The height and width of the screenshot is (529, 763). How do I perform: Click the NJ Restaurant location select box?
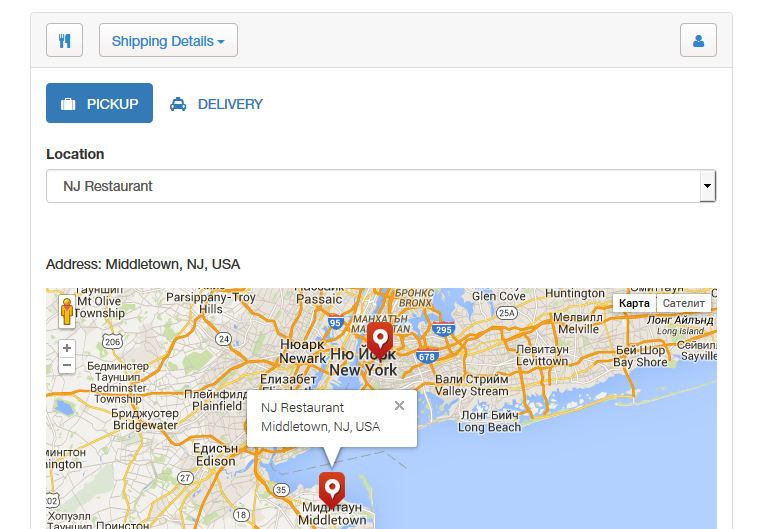click(x=381, y=186)
